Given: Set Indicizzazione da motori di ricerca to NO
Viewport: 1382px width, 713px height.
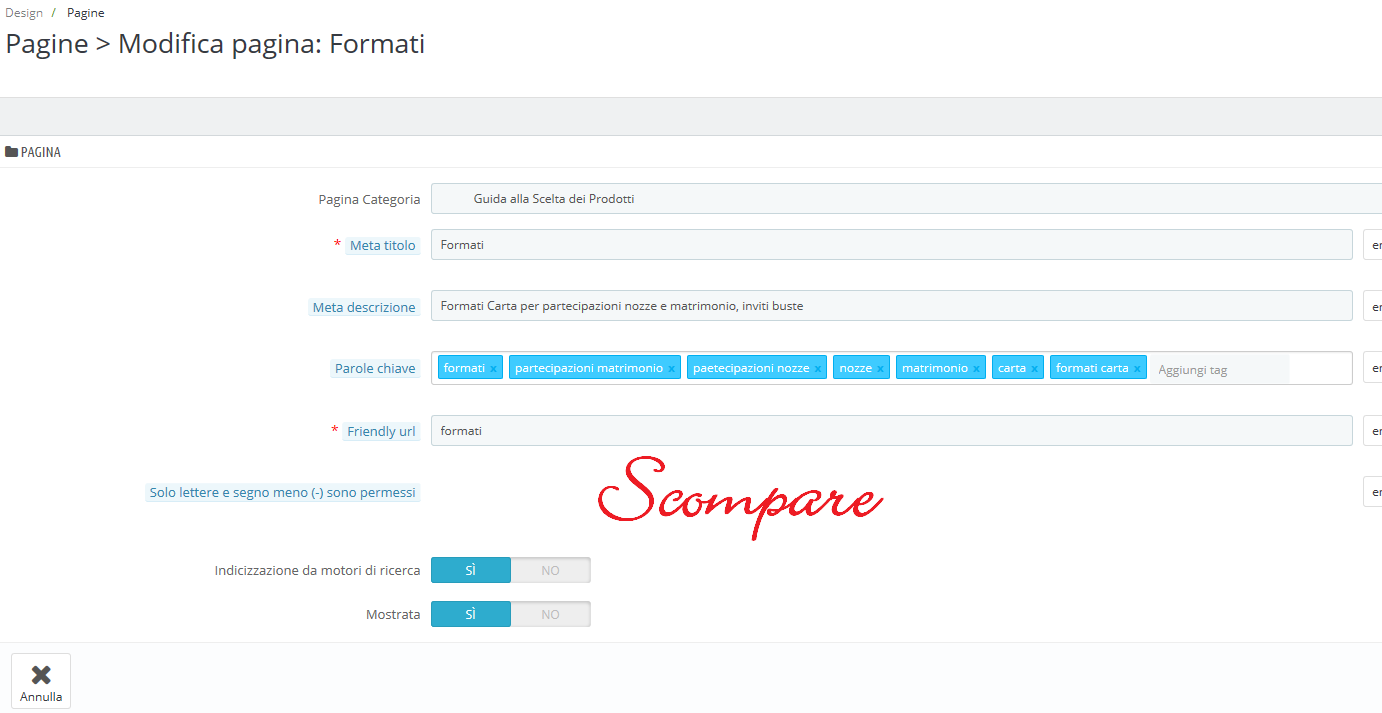Looking at the screenshot, I should pos(550,570).
